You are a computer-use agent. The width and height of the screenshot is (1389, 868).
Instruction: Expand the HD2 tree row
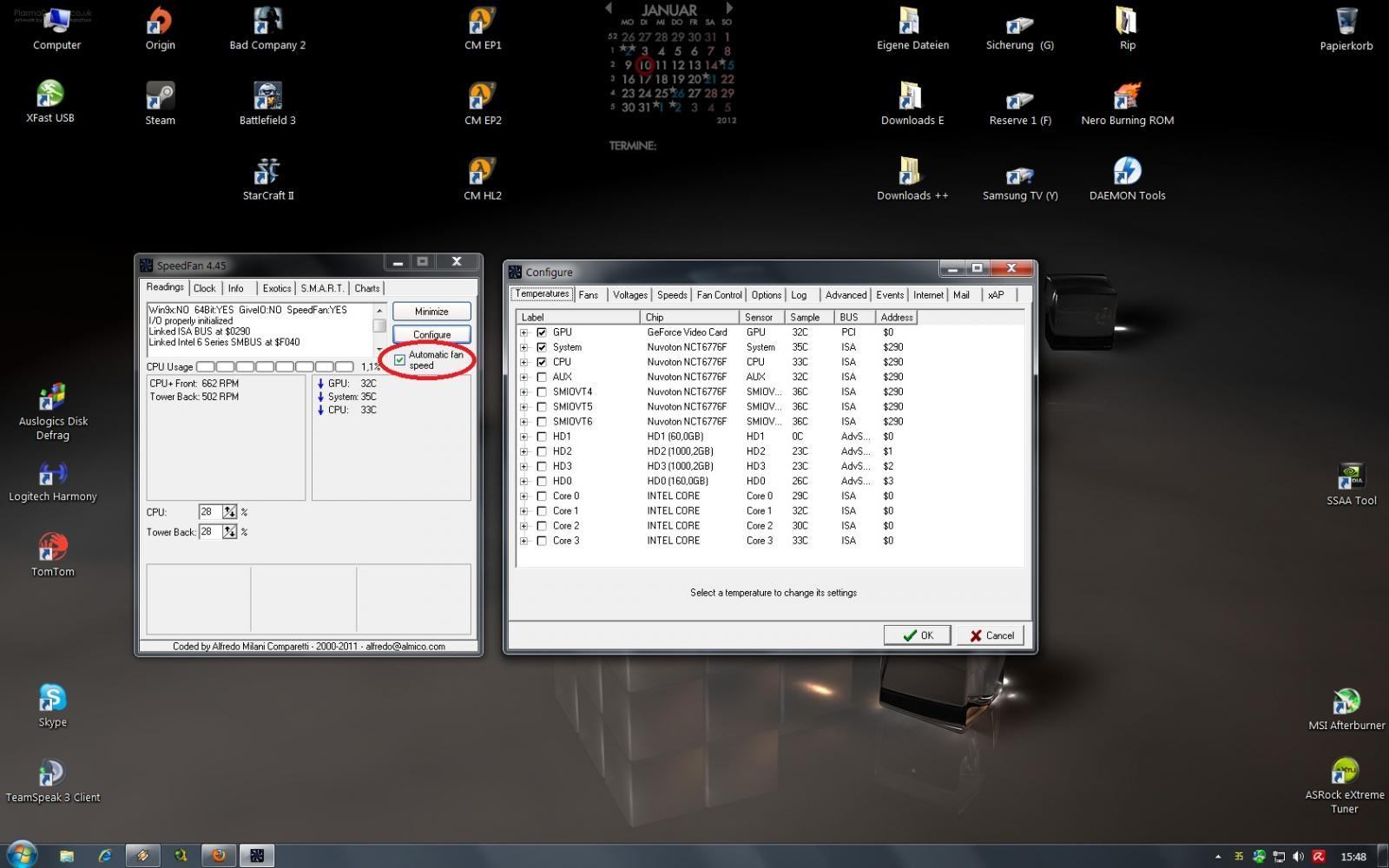tap(523, 451)
